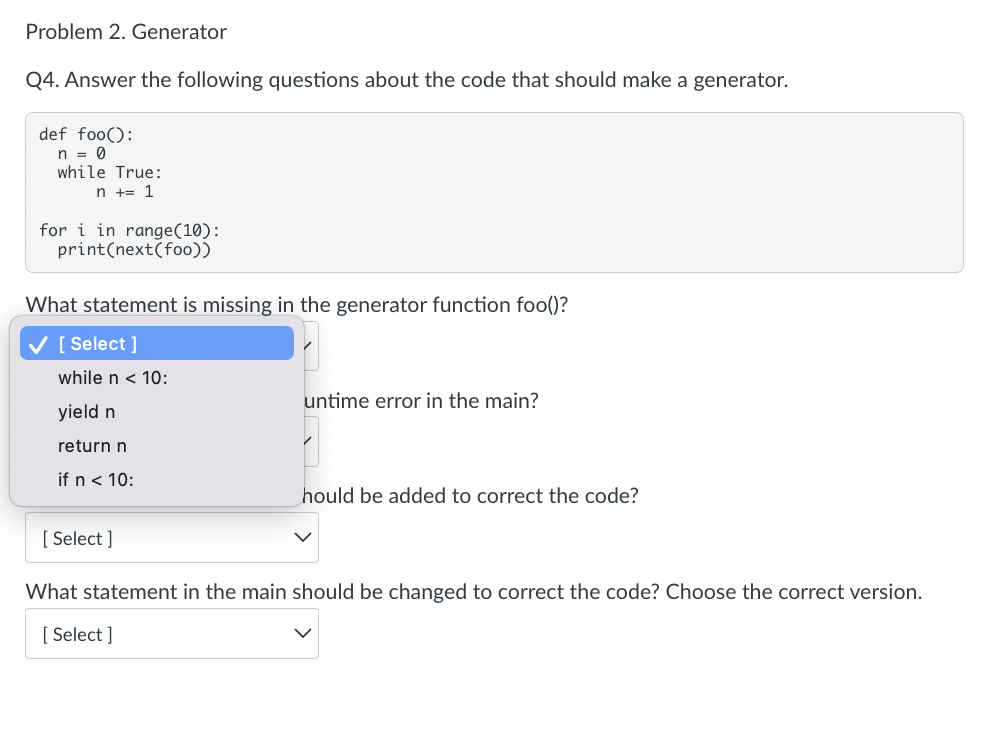986x744 pixels.
Task: Click the chevron on the third dropdown
Action: click(302, 538)
